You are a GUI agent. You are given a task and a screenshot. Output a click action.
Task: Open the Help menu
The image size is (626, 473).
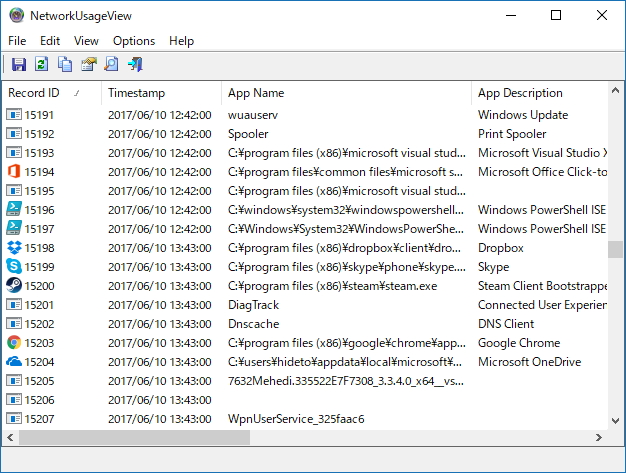click(x=181, y=41)
